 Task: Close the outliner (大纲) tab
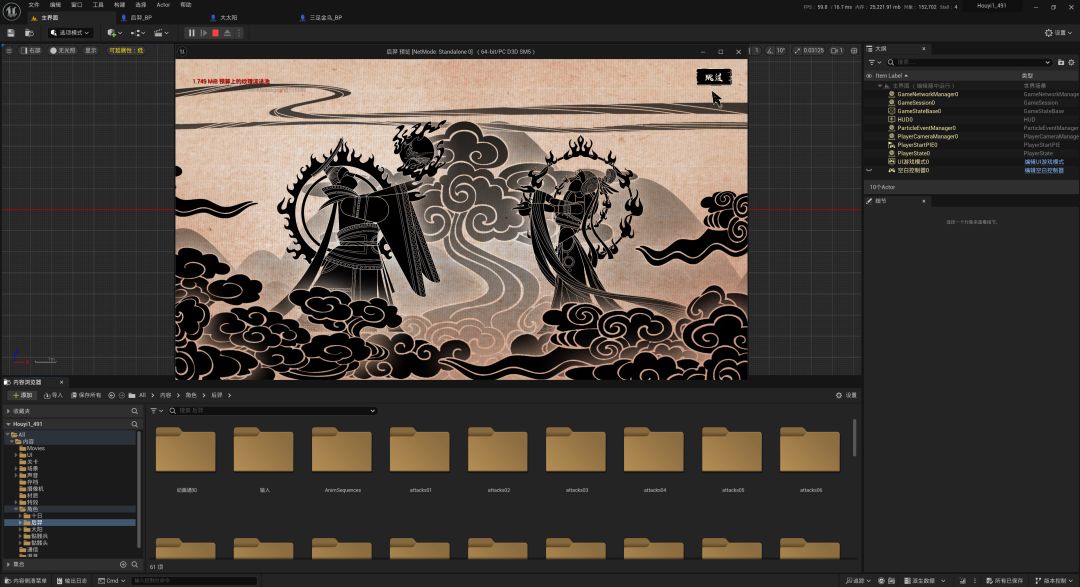point(924,49)
